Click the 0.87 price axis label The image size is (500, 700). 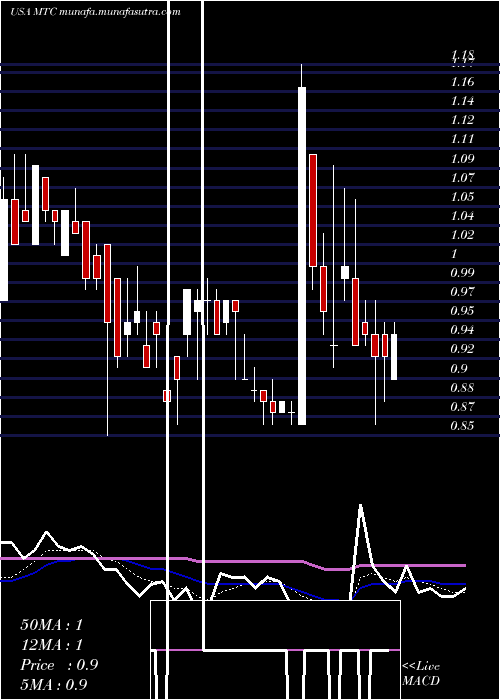point(462,407)
